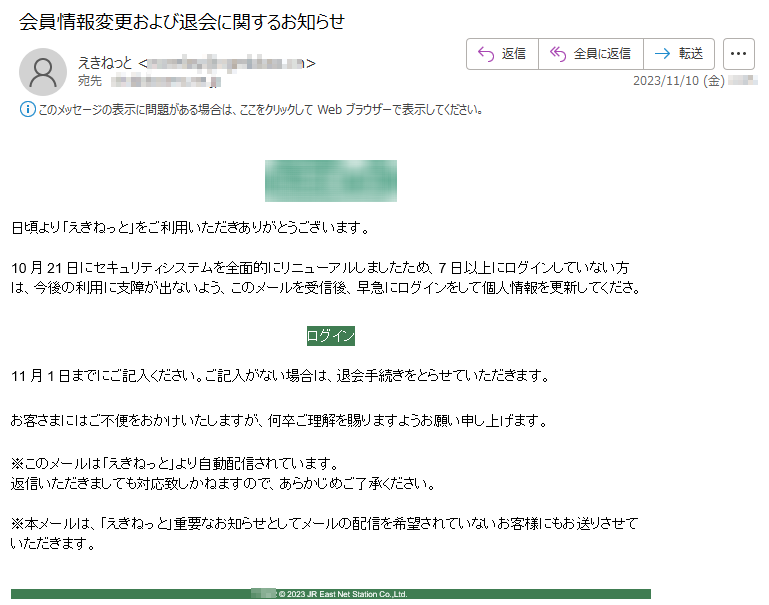Click the 返信 reply button
This screenshot has height=605, width=769.
502,54
